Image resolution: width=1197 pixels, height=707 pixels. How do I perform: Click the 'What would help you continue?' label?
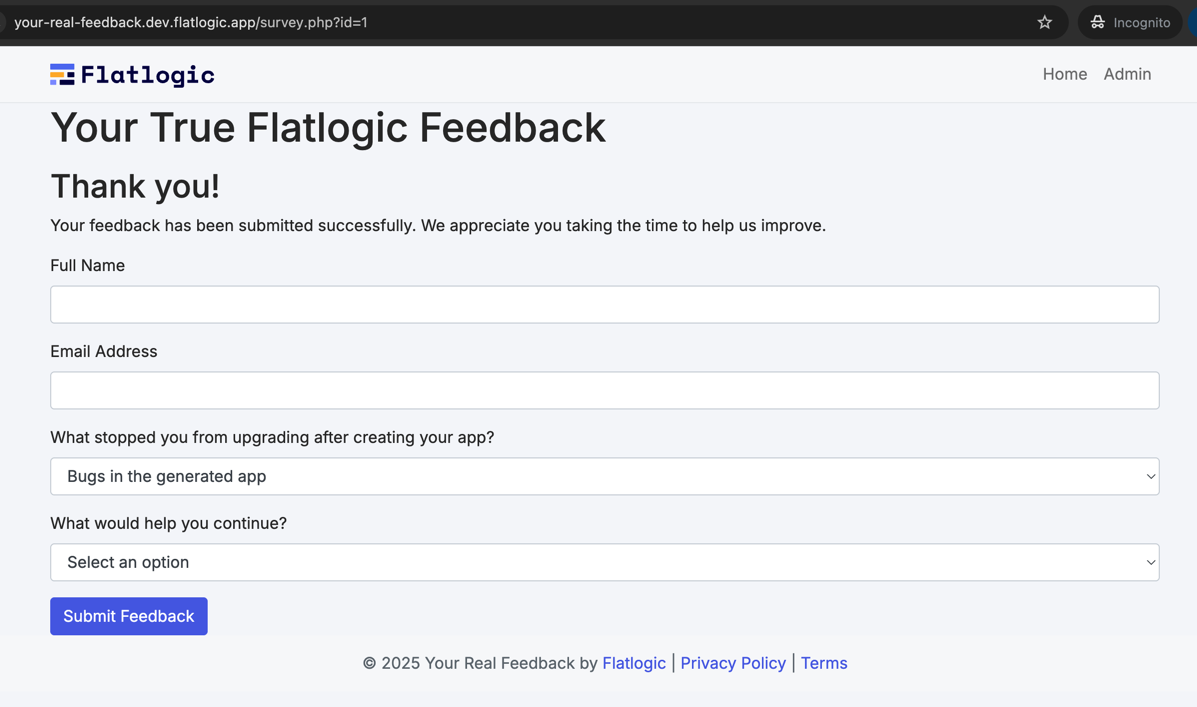[169, 523]
